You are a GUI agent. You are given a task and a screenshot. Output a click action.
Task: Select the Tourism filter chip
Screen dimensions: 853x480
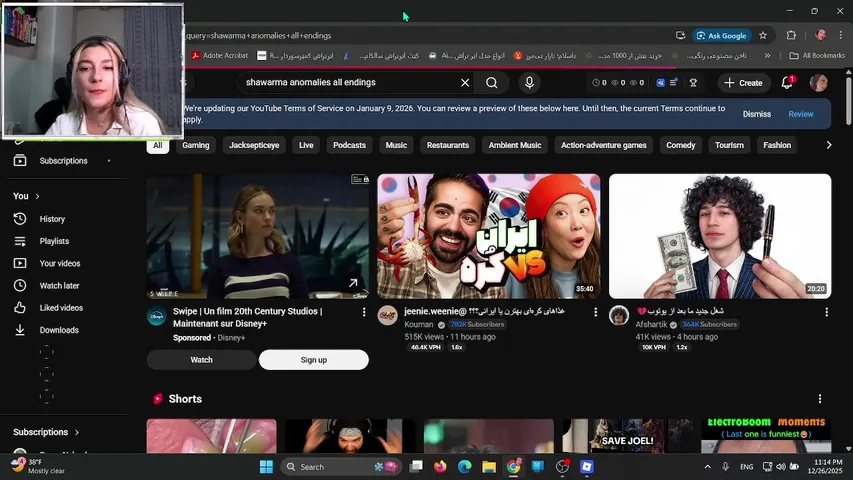pyautogui.click(x=729, y=145)
